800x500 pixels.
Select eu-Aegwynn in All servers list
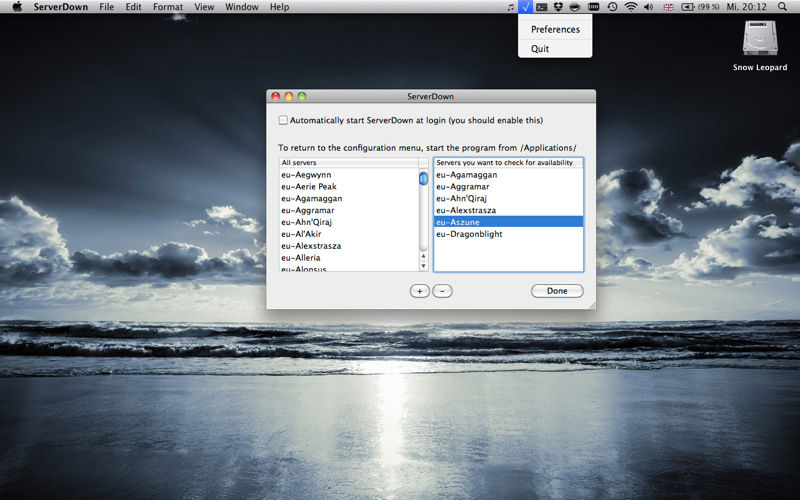349,174
